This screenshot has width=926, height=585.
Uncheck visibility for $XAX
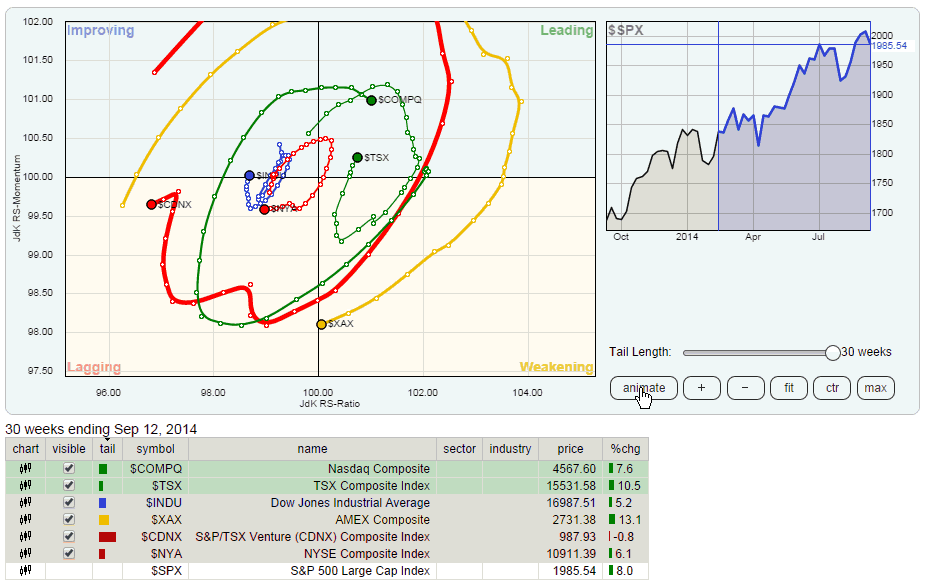[x=69, y=519]
